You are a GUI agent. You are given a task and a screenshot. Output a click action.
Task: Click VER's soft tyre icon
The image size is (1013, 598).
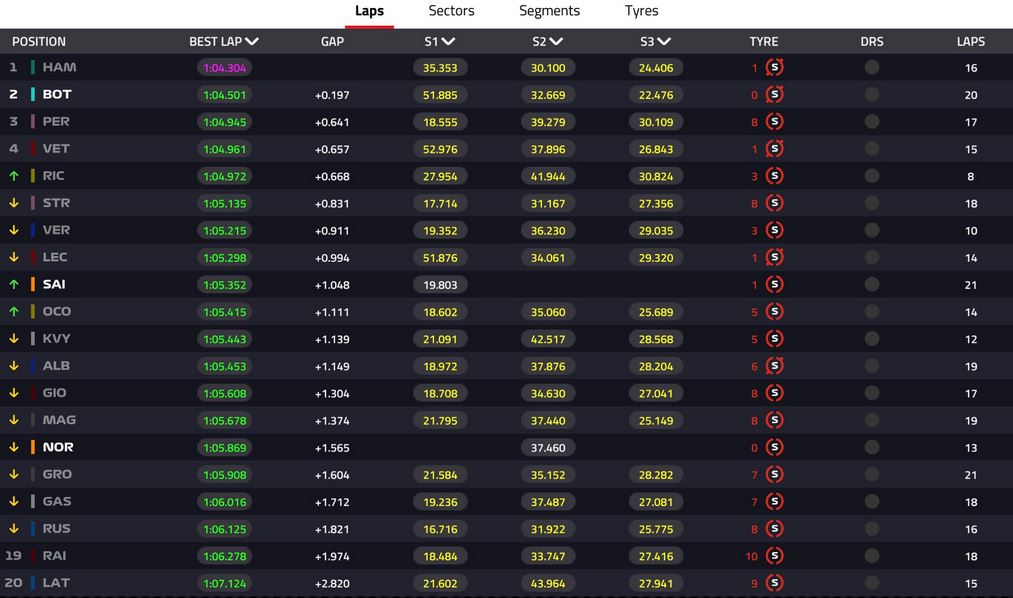click(x=774, y=230)
